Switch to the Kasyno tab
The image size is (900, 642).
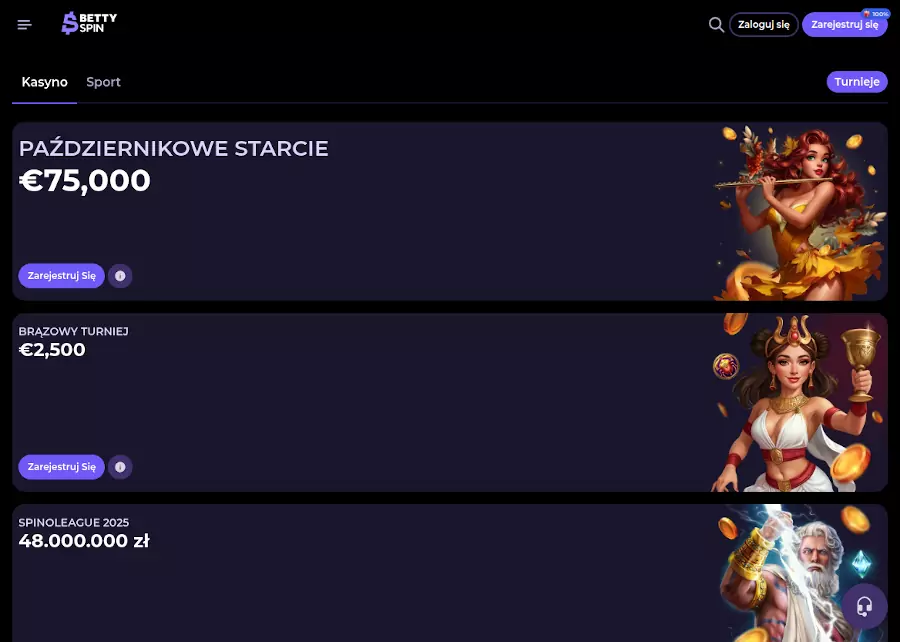tap(45, 82)
